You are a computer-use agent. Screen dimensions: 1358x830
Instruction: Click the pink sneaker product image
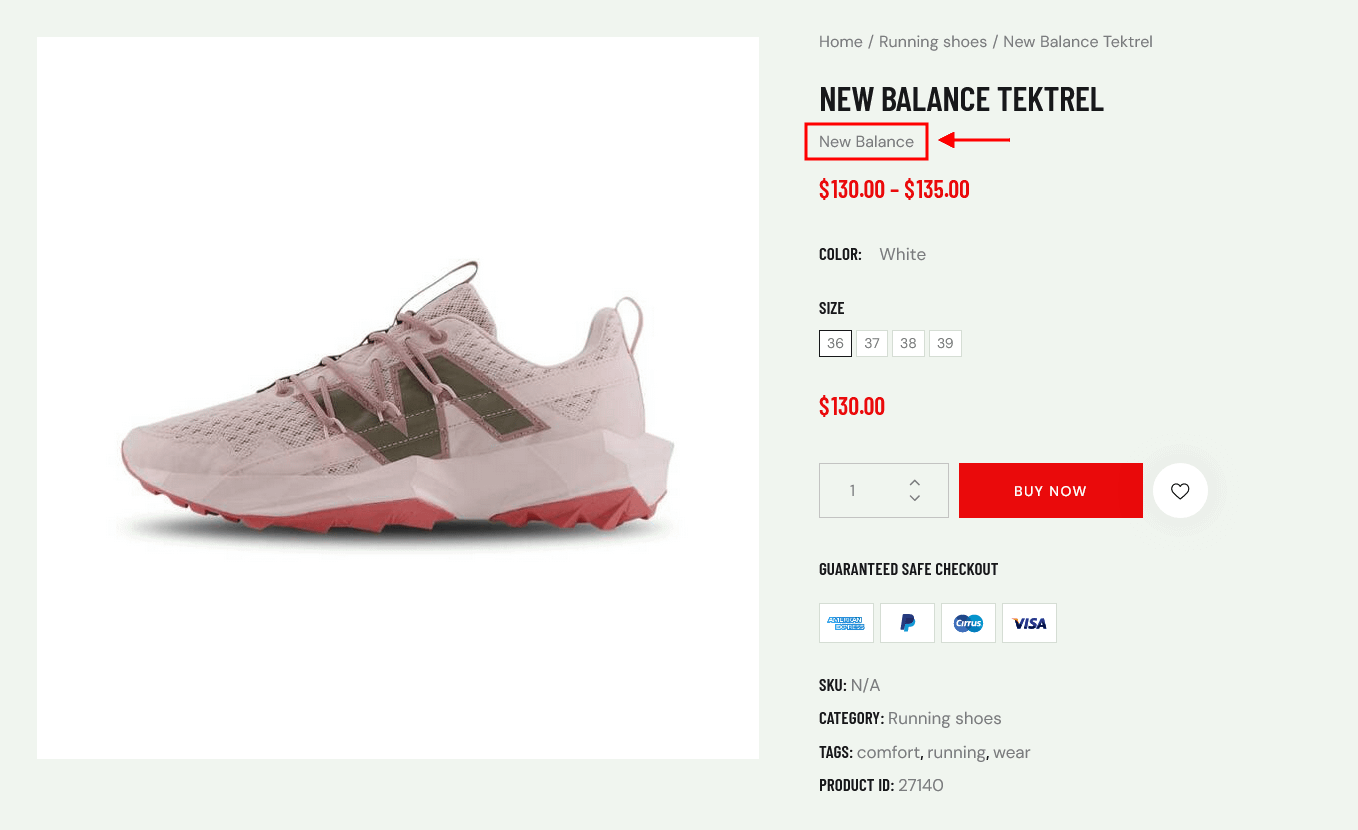398,398
